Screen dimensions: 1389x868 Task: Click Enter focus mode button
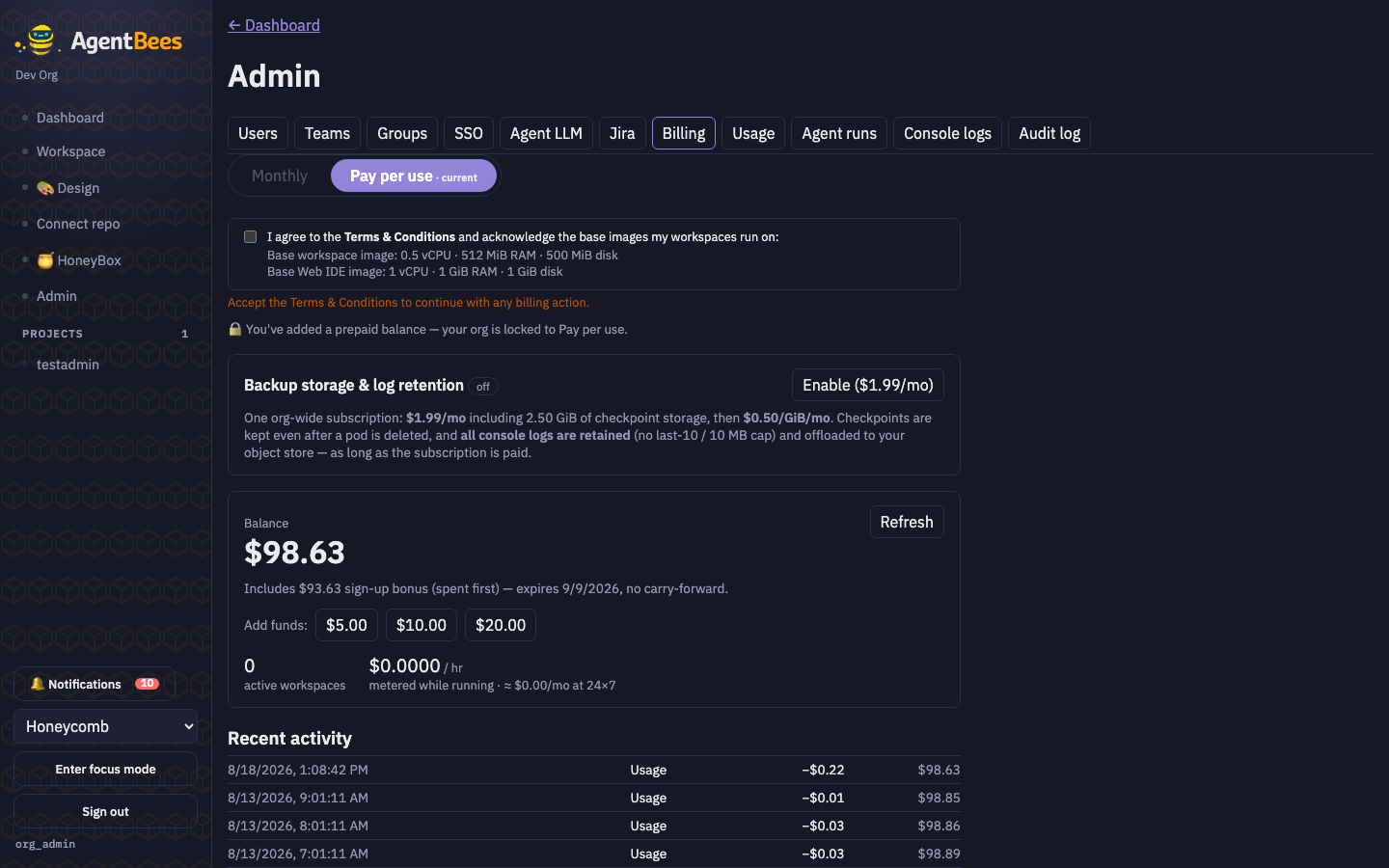click(105, 769)
